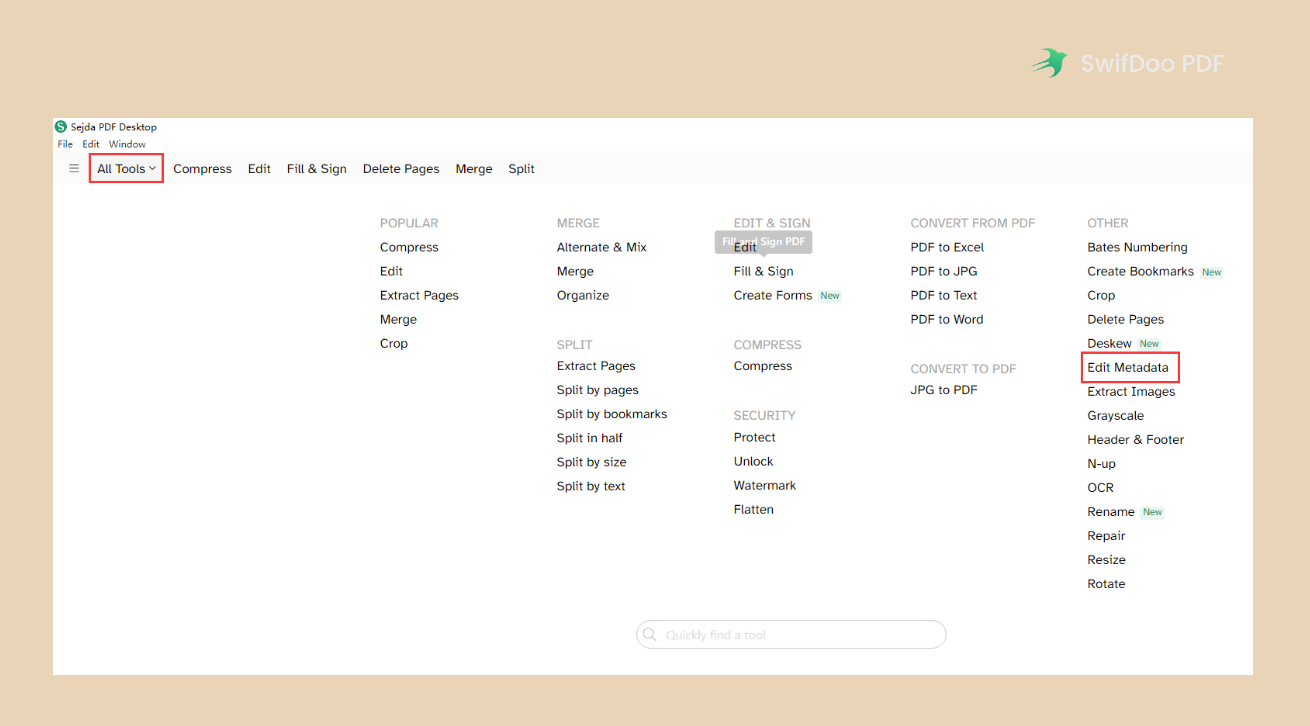Open JPG to PDF converter
Screen dimensions: 1310x726
click(944, 390)
